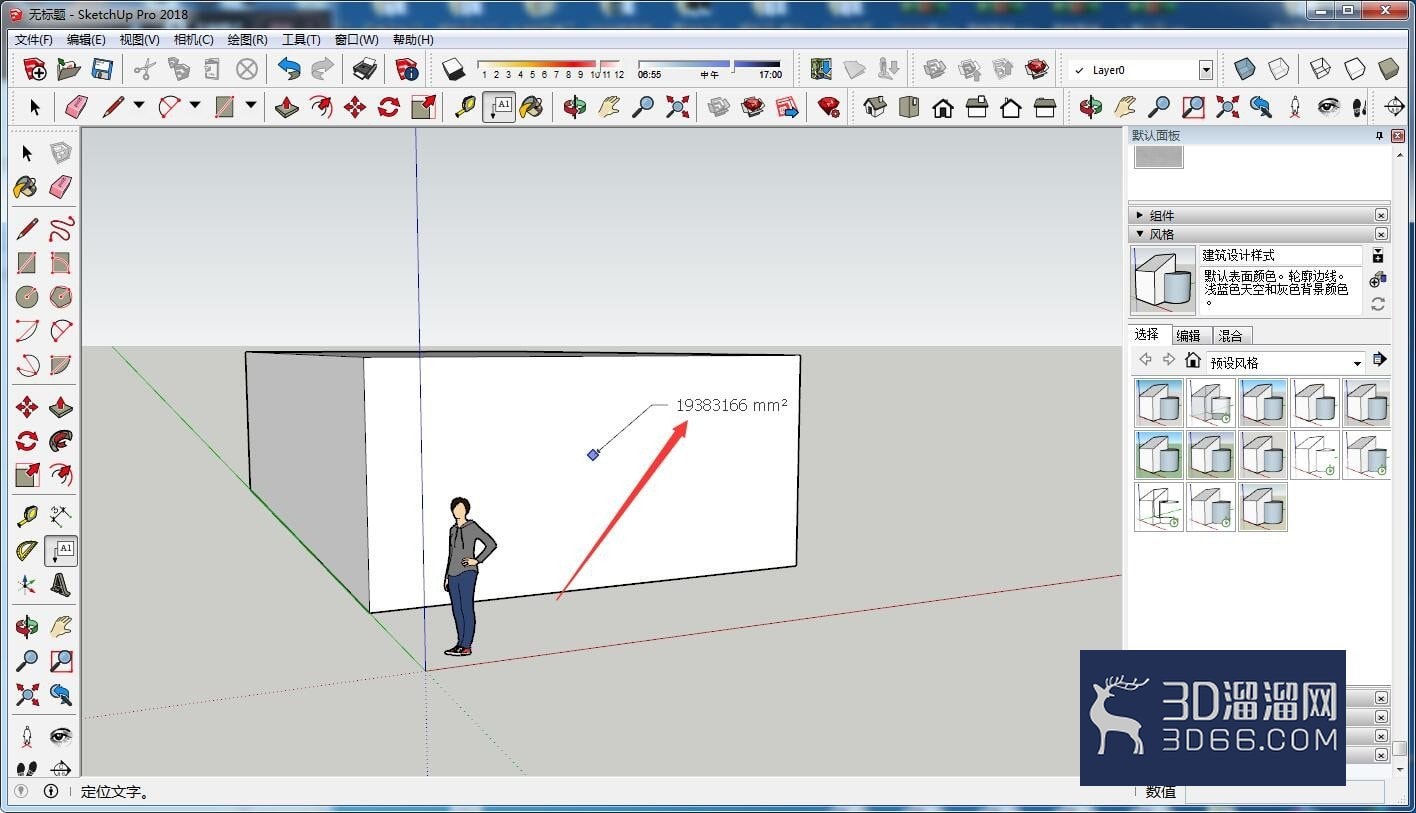
Task: Select the Follow Me tool
Action: [x=61, y=441]
